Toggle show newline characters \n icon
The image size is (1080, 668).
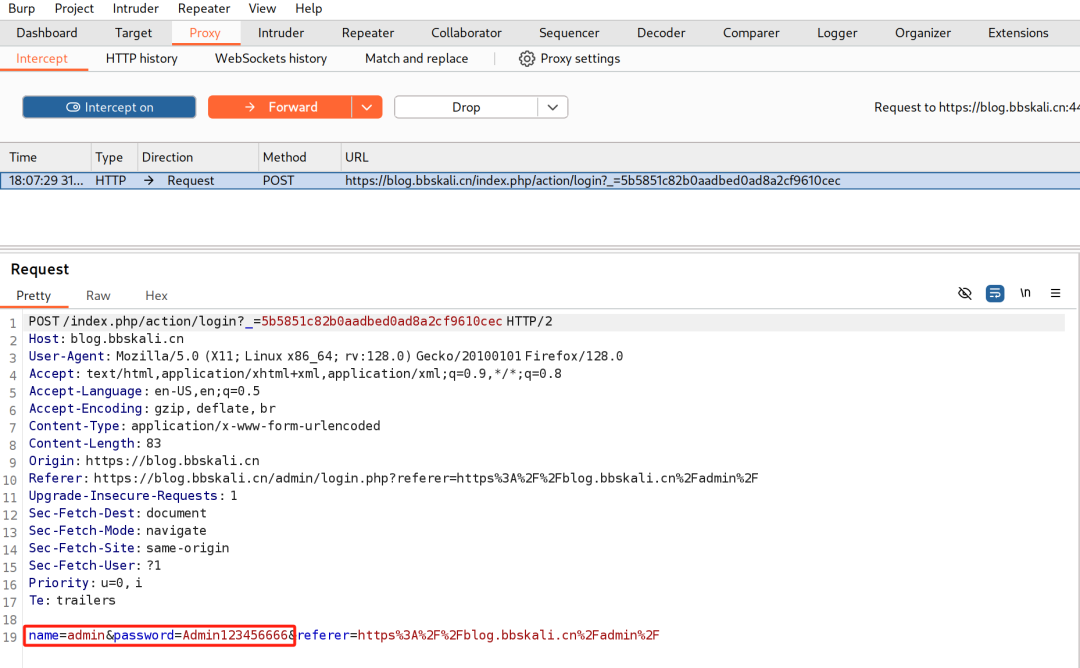(x=1025, y=293)
